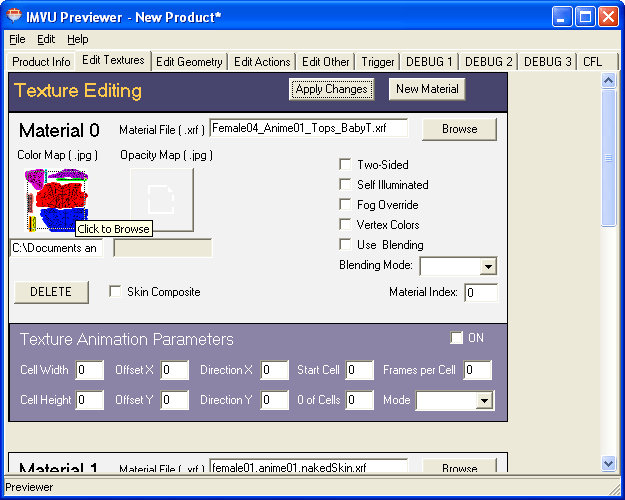
Task: Check the Skin Composite box
Action: pos(115,292)
